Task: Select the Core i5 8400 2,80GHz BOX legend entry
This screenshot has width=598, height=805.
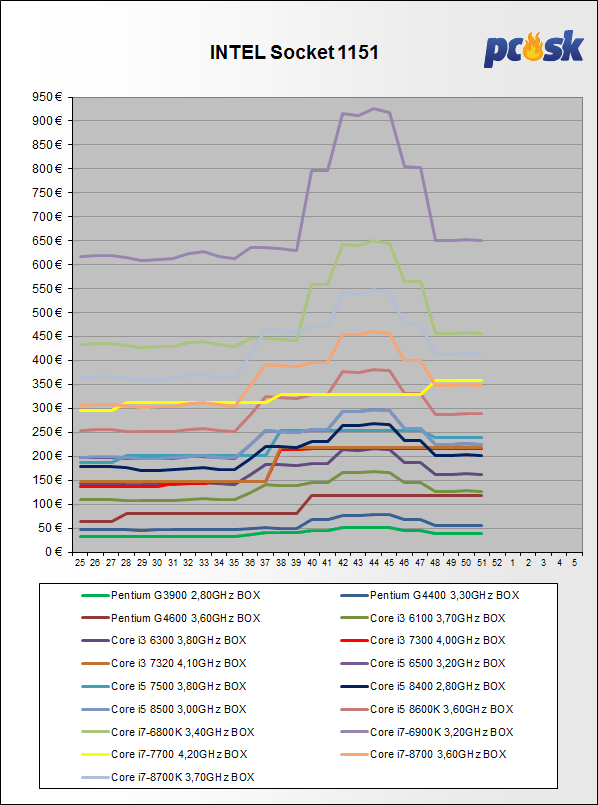Action: tap(422, 686)
